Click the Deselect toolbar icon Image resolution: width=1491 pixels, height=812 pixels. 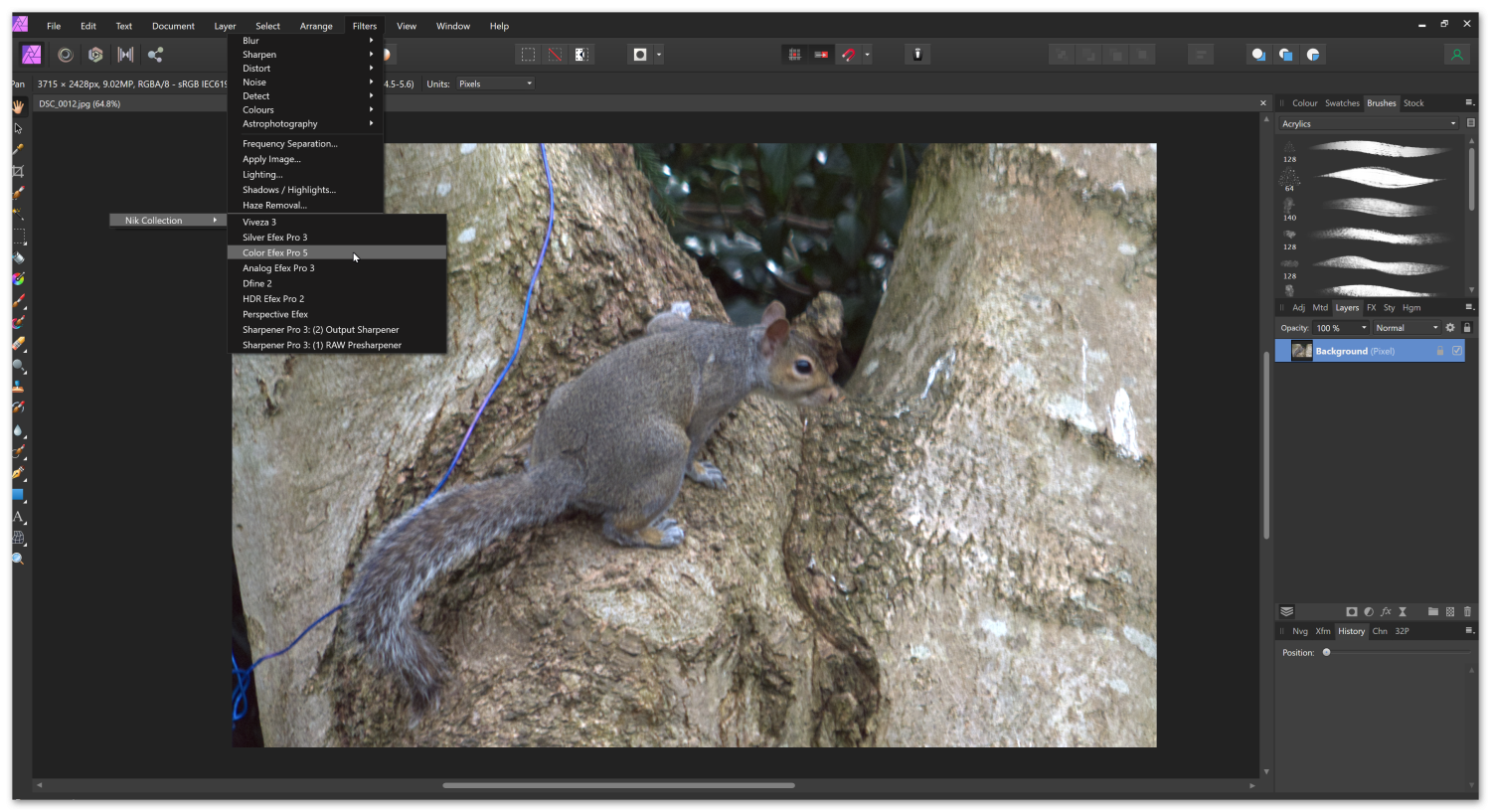pos(555,55)
